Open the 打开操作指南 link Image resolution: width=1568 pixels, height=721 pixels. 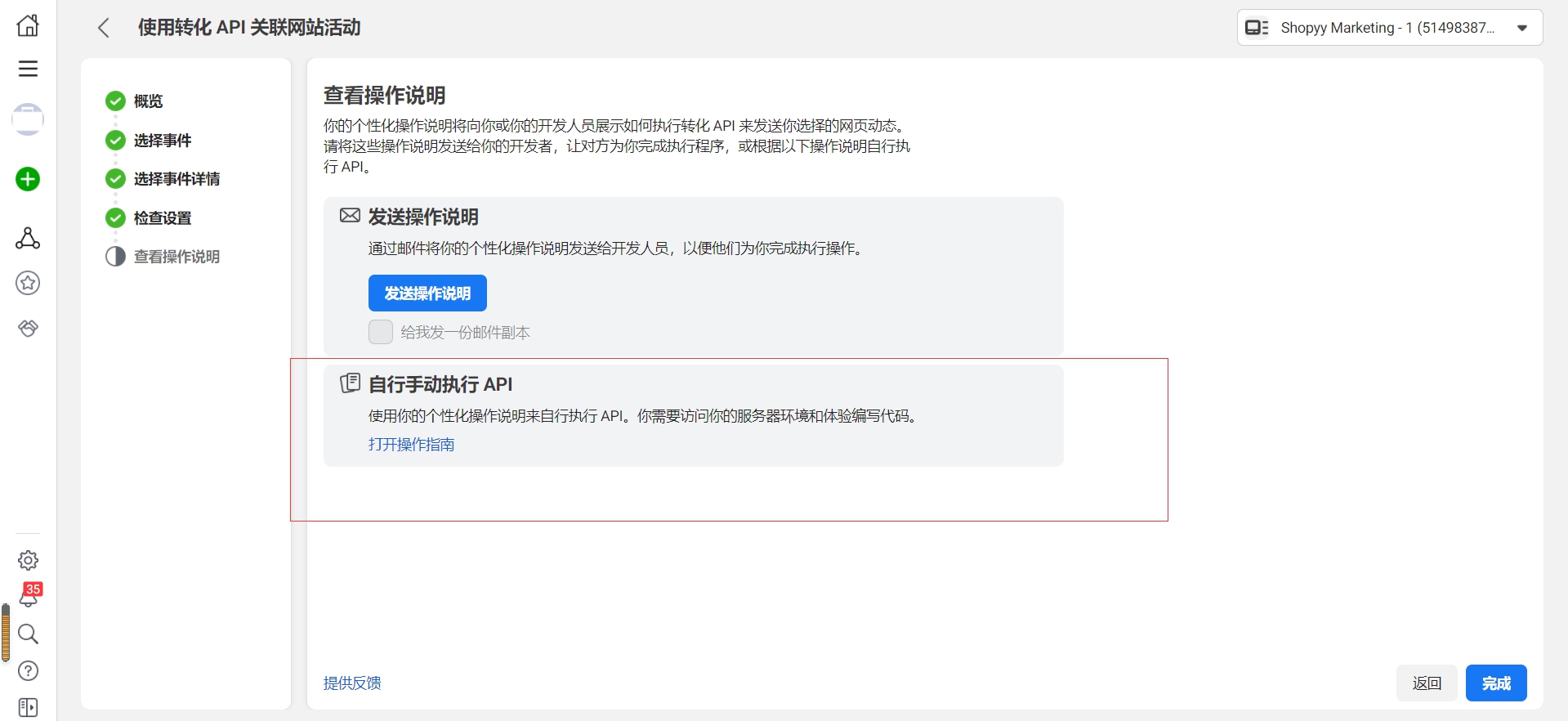[x=411, y=445]
